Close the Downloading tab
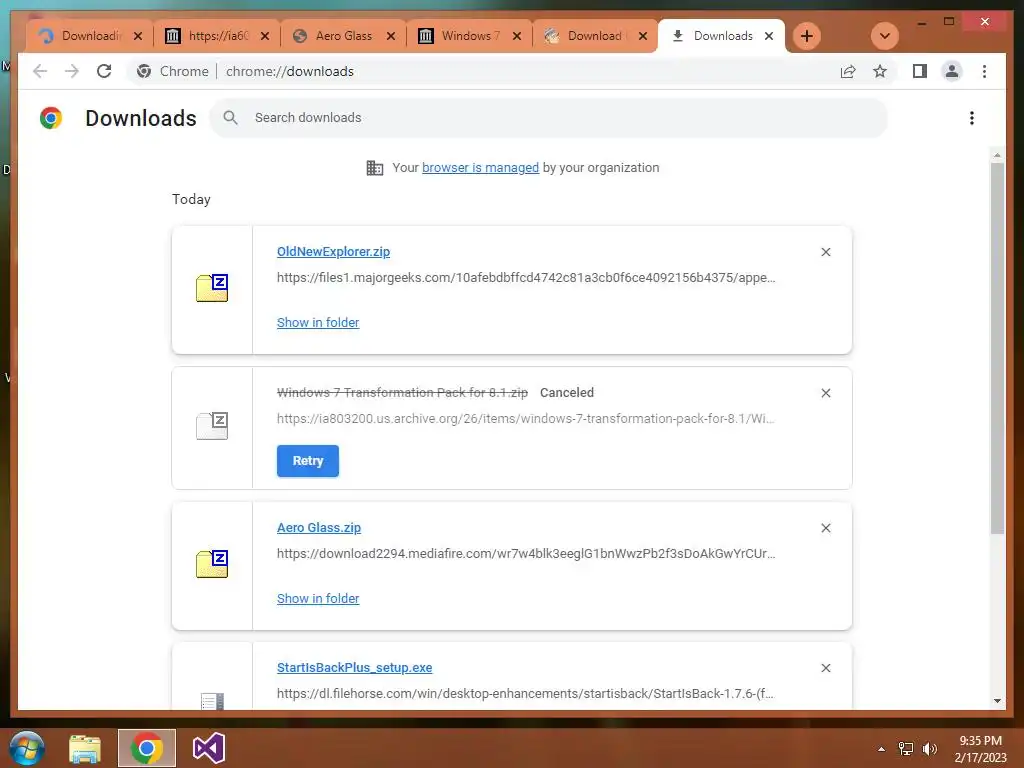 (138, 36)
